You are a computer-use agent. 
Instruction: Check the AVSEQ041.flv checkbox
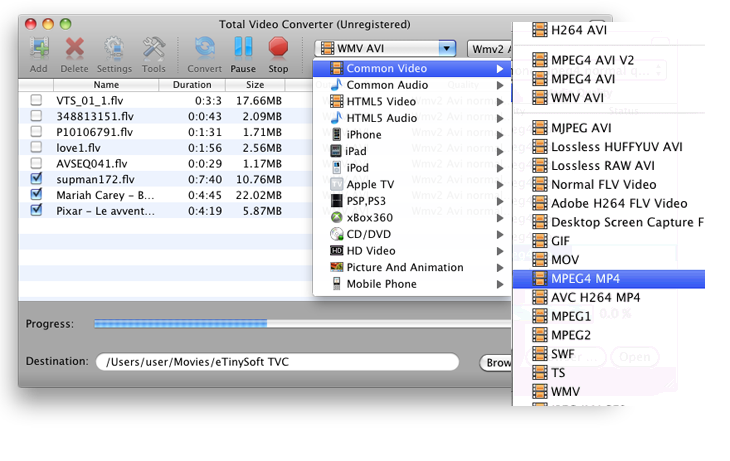(x=36, y=163)
